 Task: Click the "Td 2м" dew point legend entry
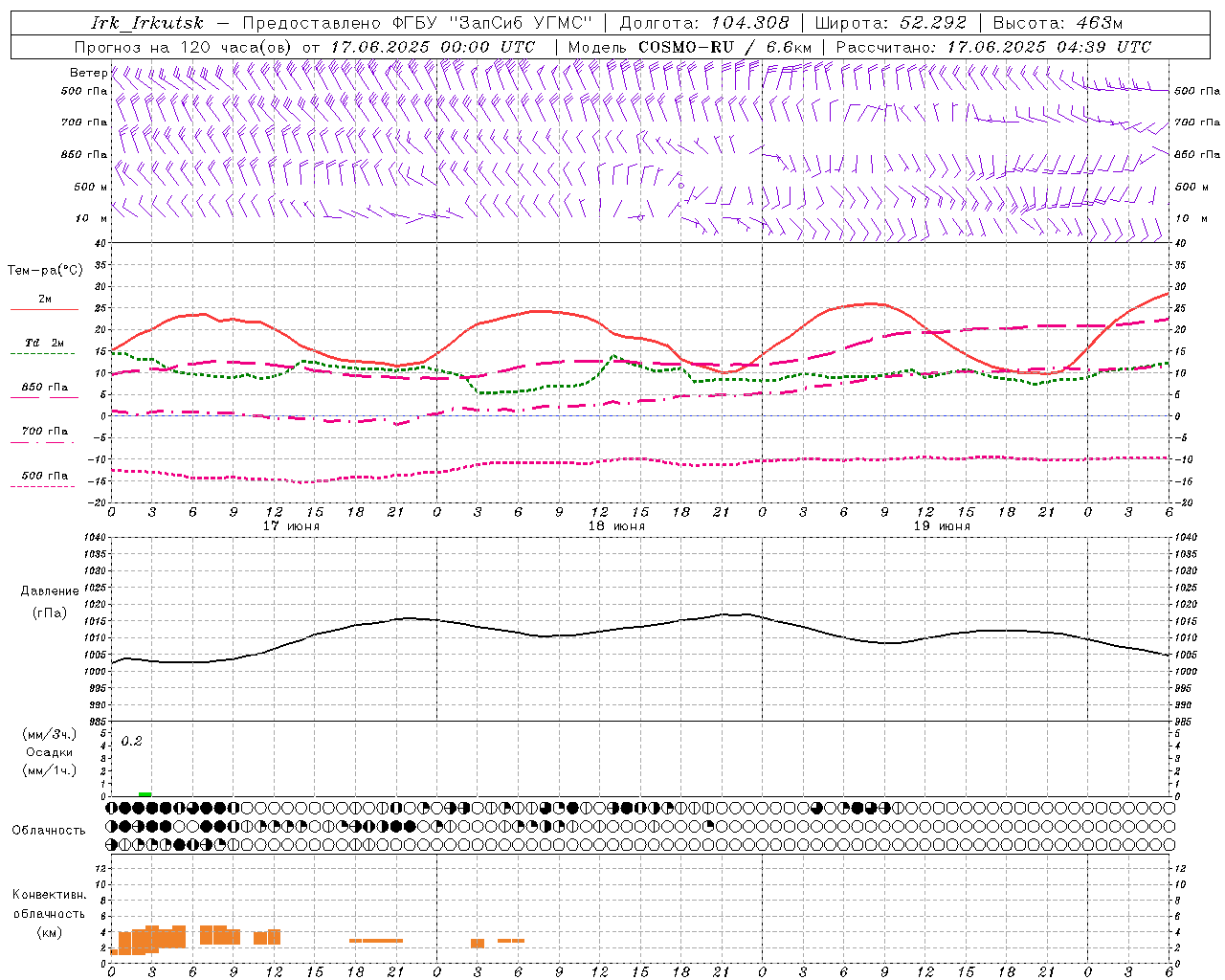[44, 343]
